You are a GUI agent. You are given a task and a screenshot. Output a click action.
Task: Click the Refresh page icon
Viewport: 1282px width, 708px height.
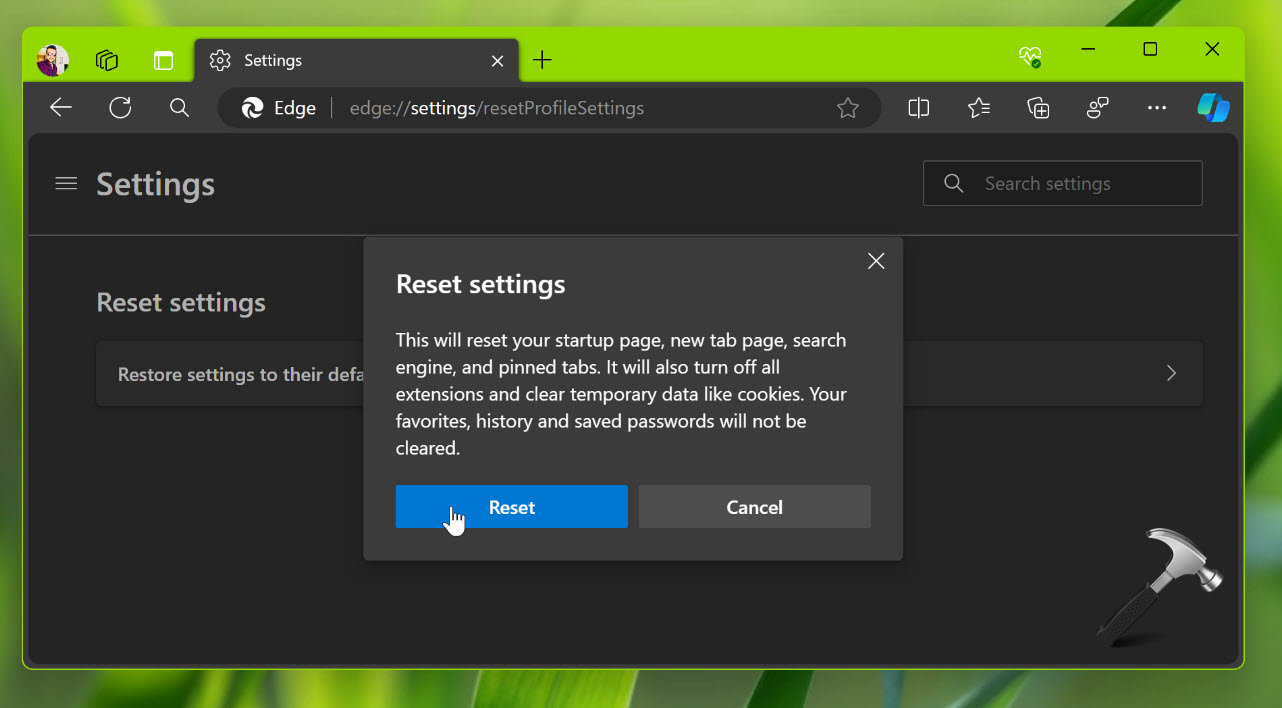(x=120, y=108)
